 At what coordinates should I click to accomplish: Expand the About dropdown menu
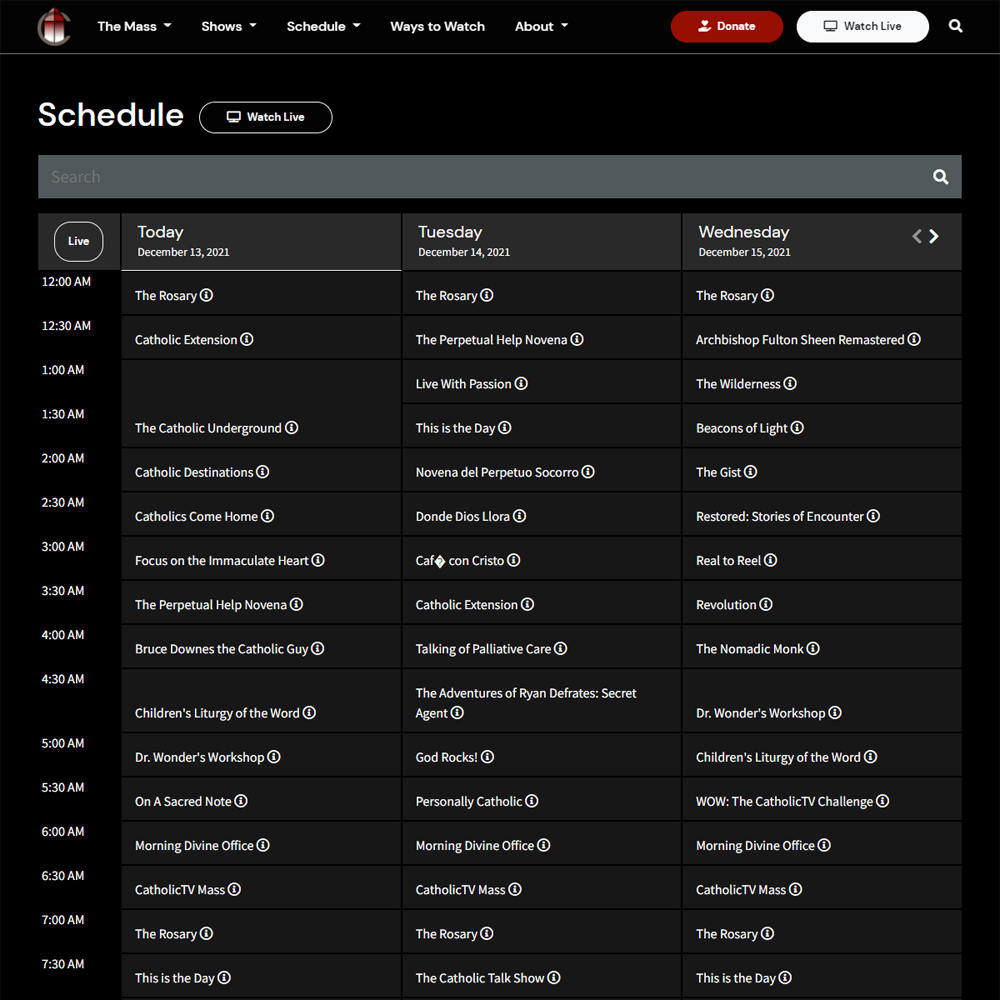click(541, 26)
